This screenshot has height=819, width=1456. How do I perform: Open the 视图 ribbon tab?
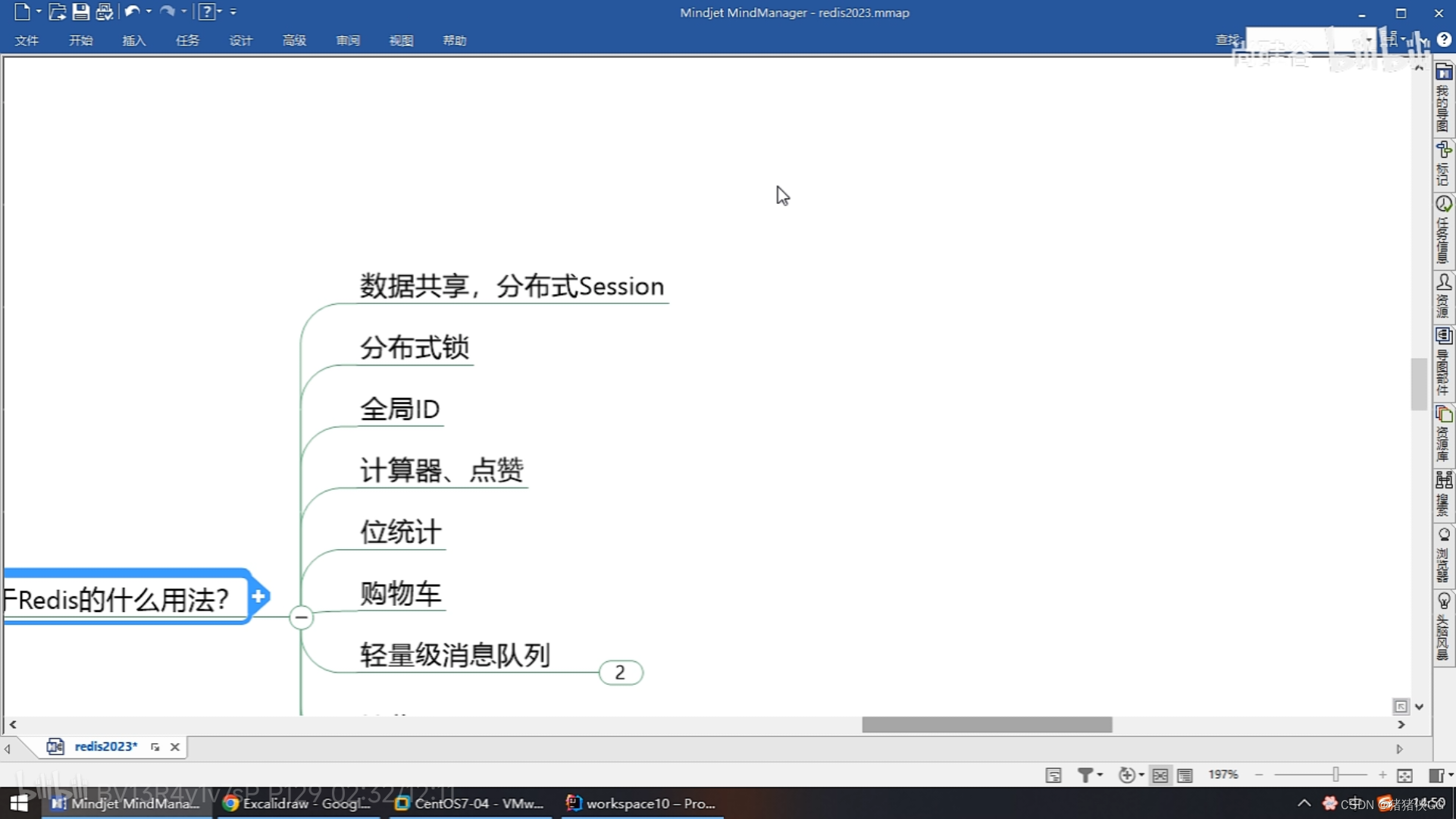401,40
